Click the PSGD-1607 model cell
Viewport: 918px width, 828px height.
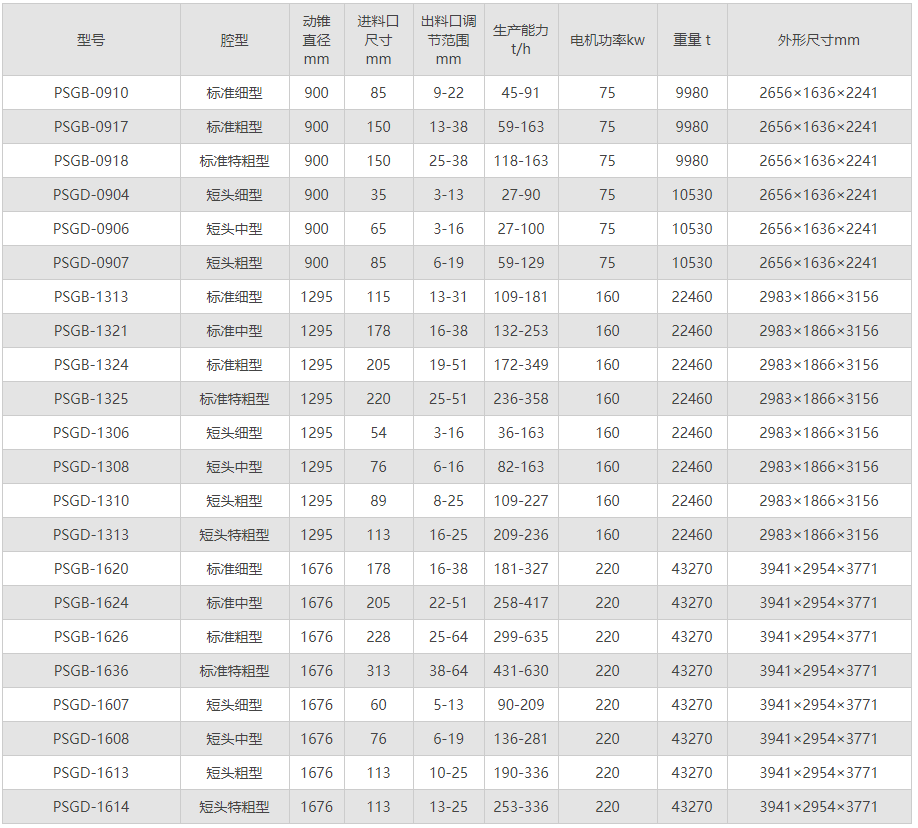coord(91,705)
